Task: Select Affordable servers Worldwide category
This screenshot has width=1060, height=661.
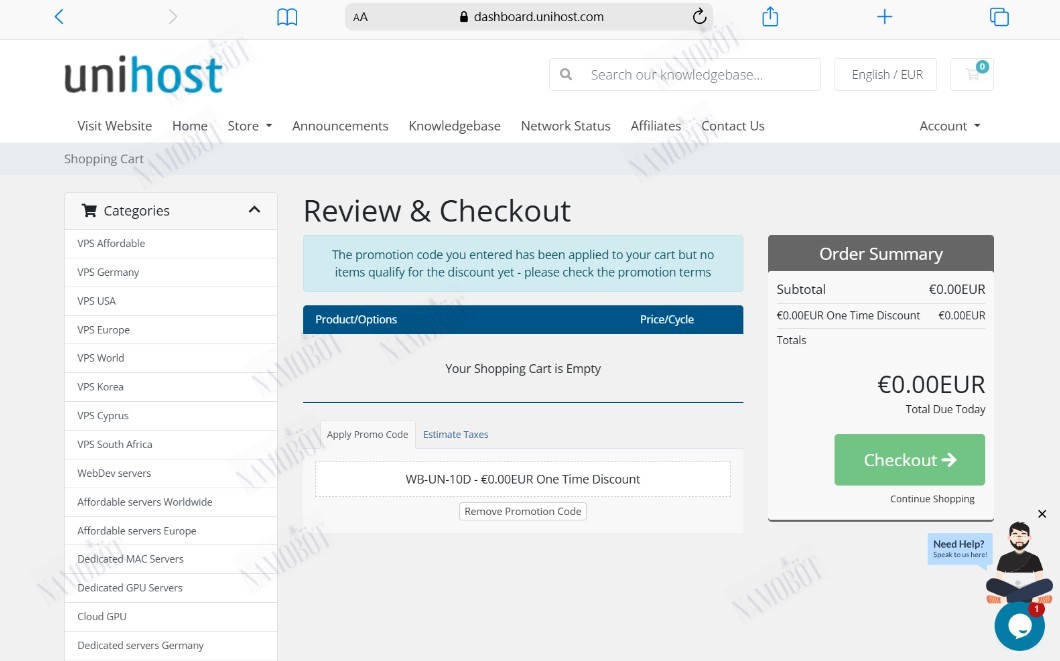Action: [171, 502]
